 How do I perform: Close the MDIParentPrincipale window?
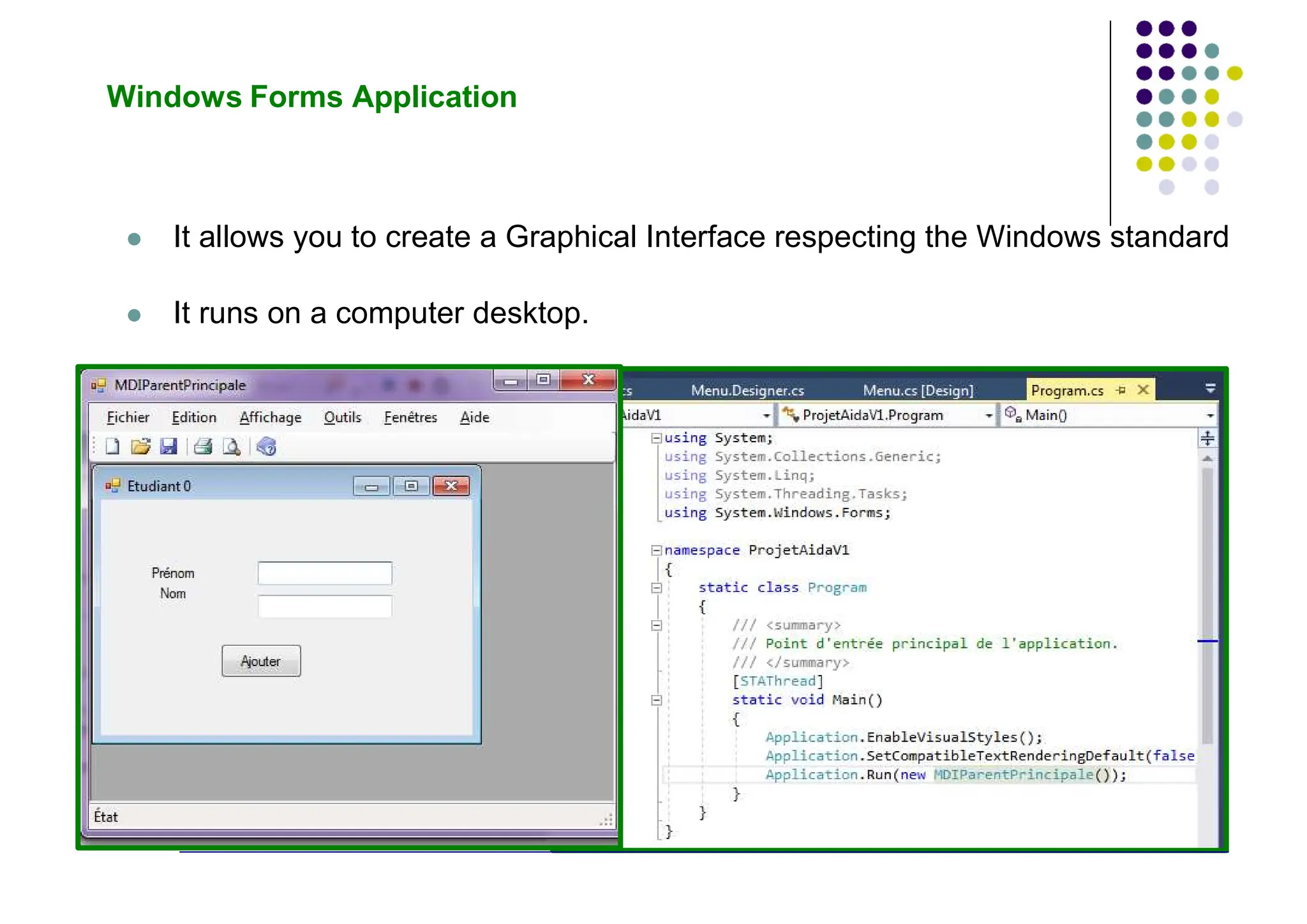tap(589, 380)
